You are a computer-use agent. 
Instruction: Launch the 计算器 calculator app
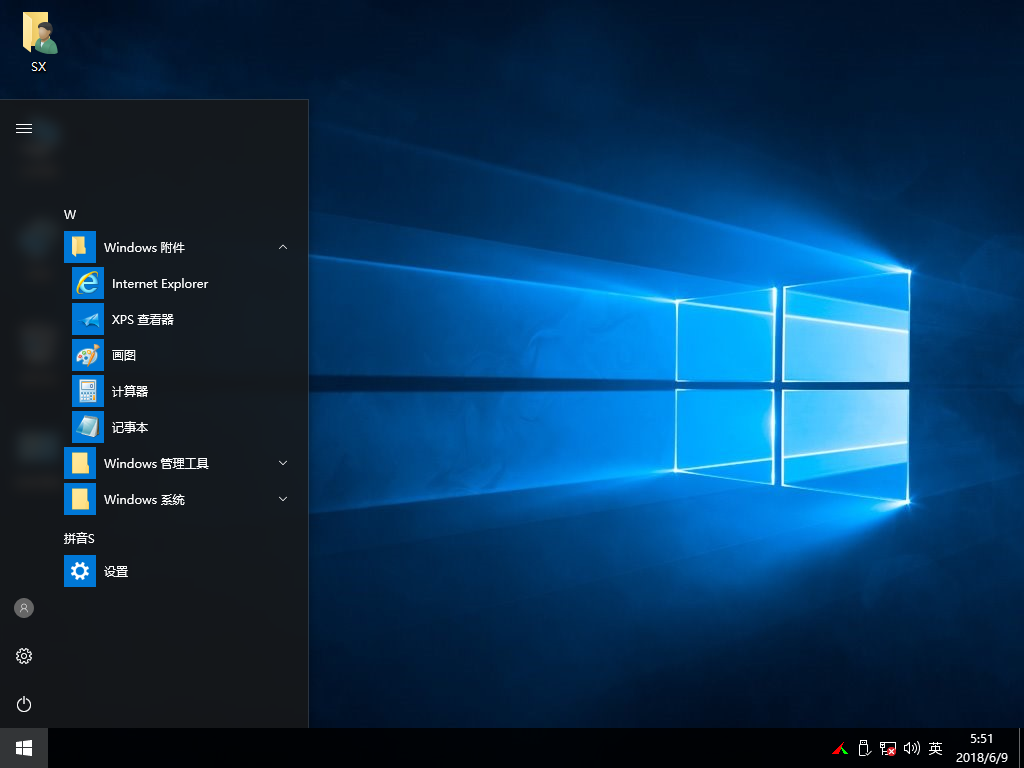pyautogui.click(x=129, y=392)
